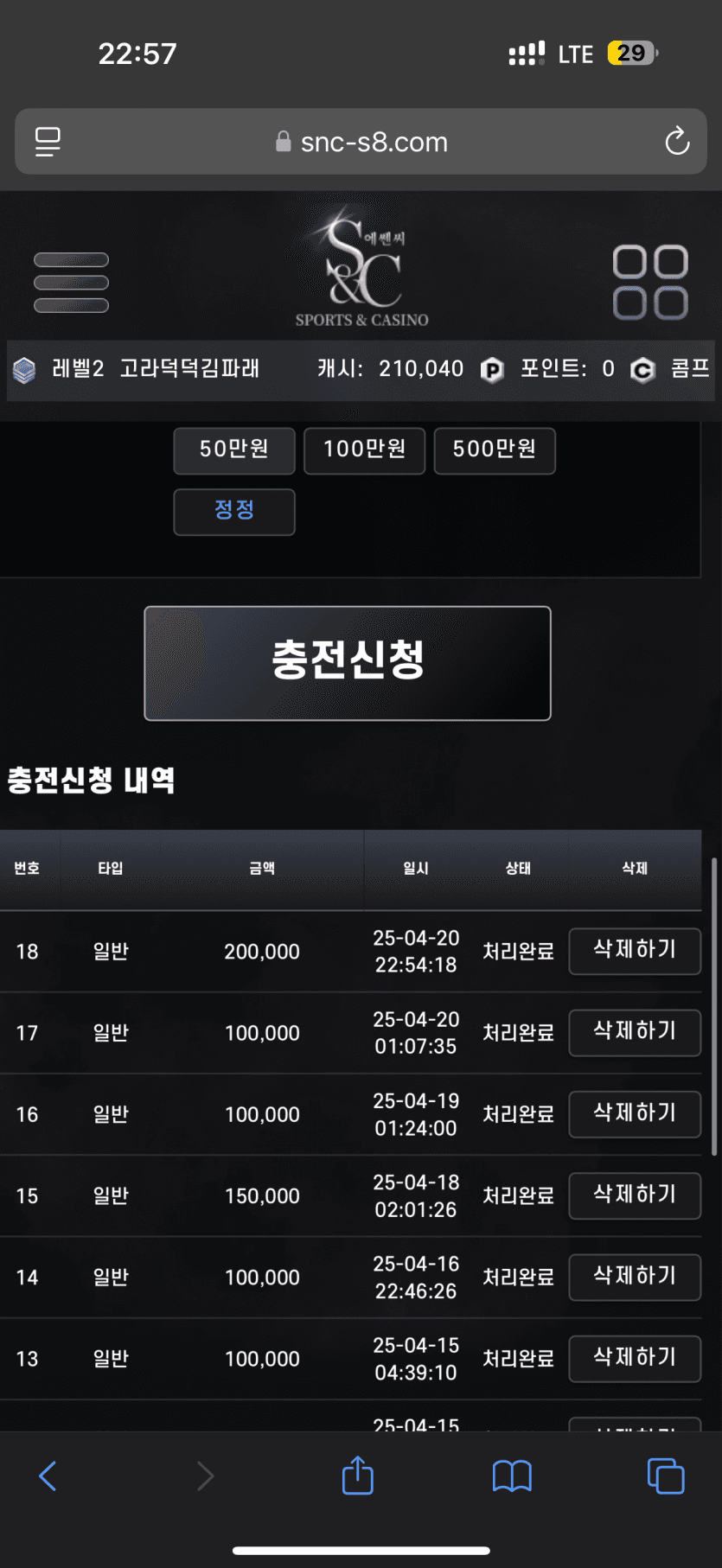Select the 50만원 amount button
722x1568 pixels.
click(x=234, y=450)
